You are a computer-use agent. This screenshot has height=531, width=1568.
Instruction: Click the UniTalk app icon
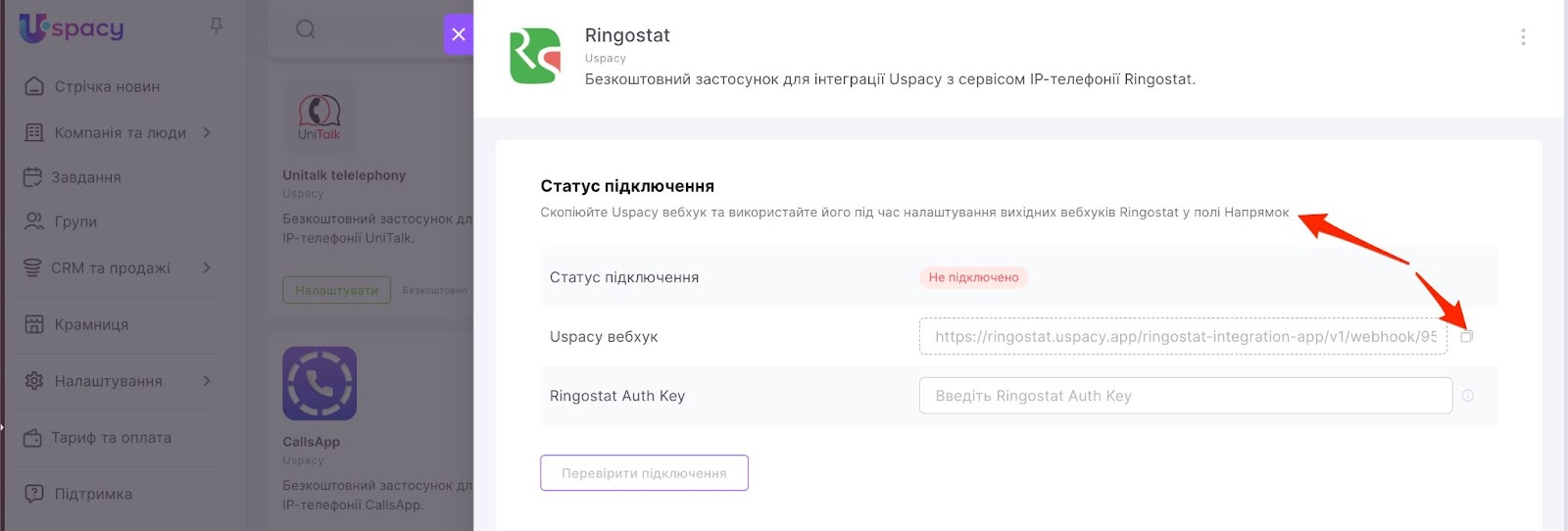tap(319, 118)
